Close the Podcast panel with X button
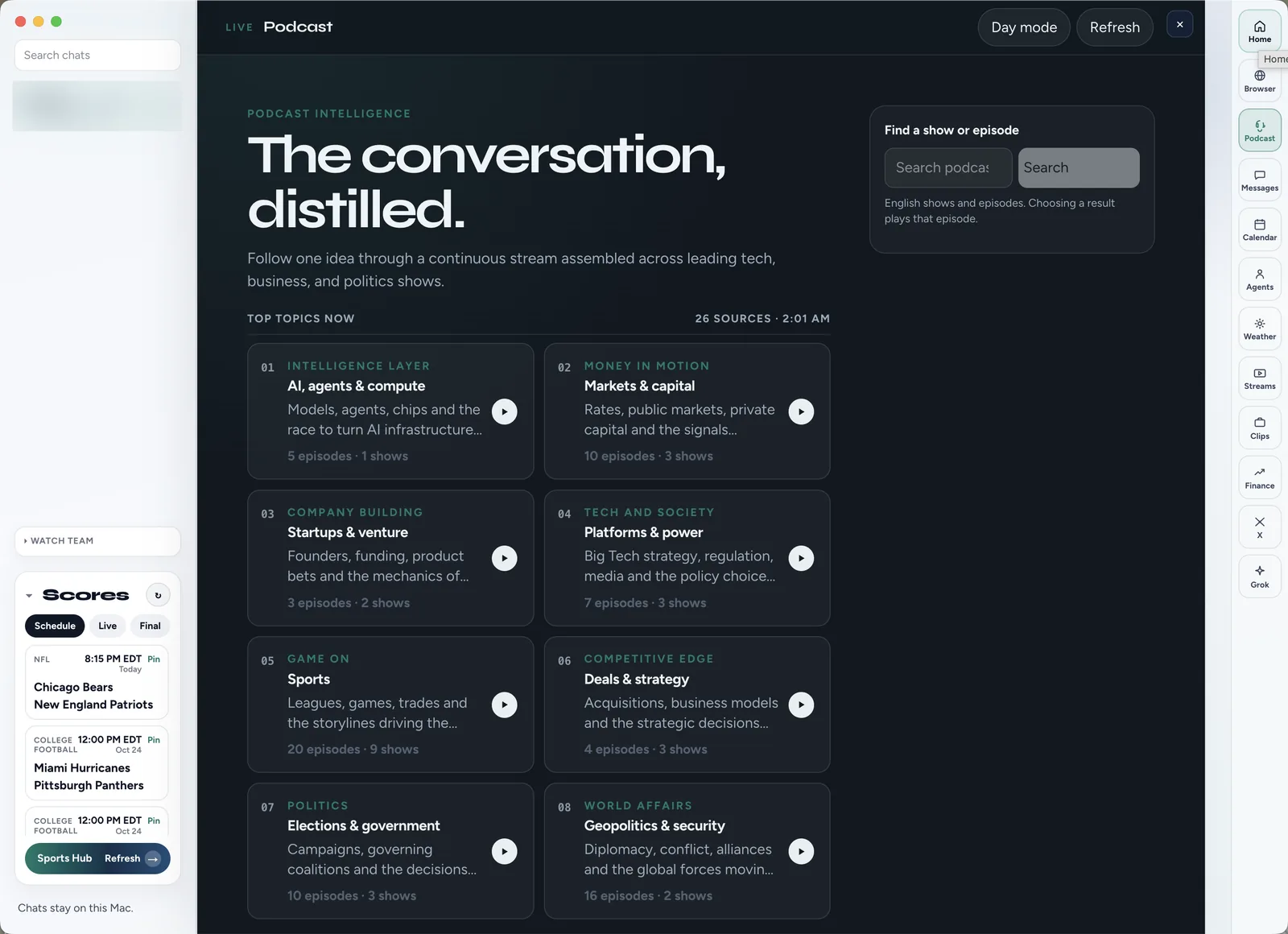 [1180, 25]
